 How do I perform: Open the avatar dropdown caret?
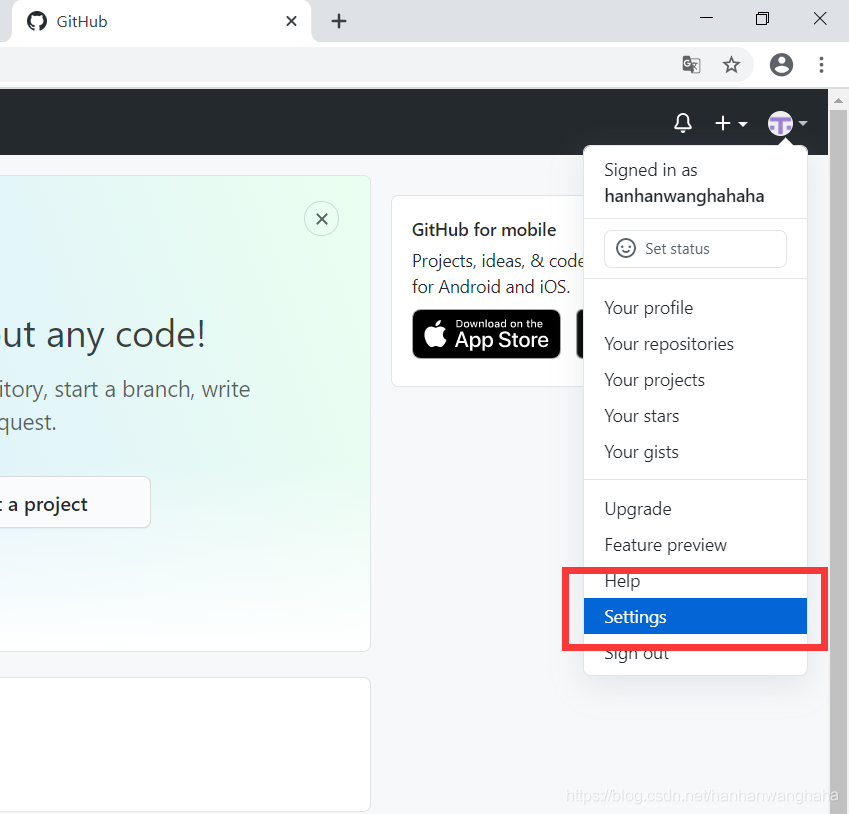click(803, 124)
